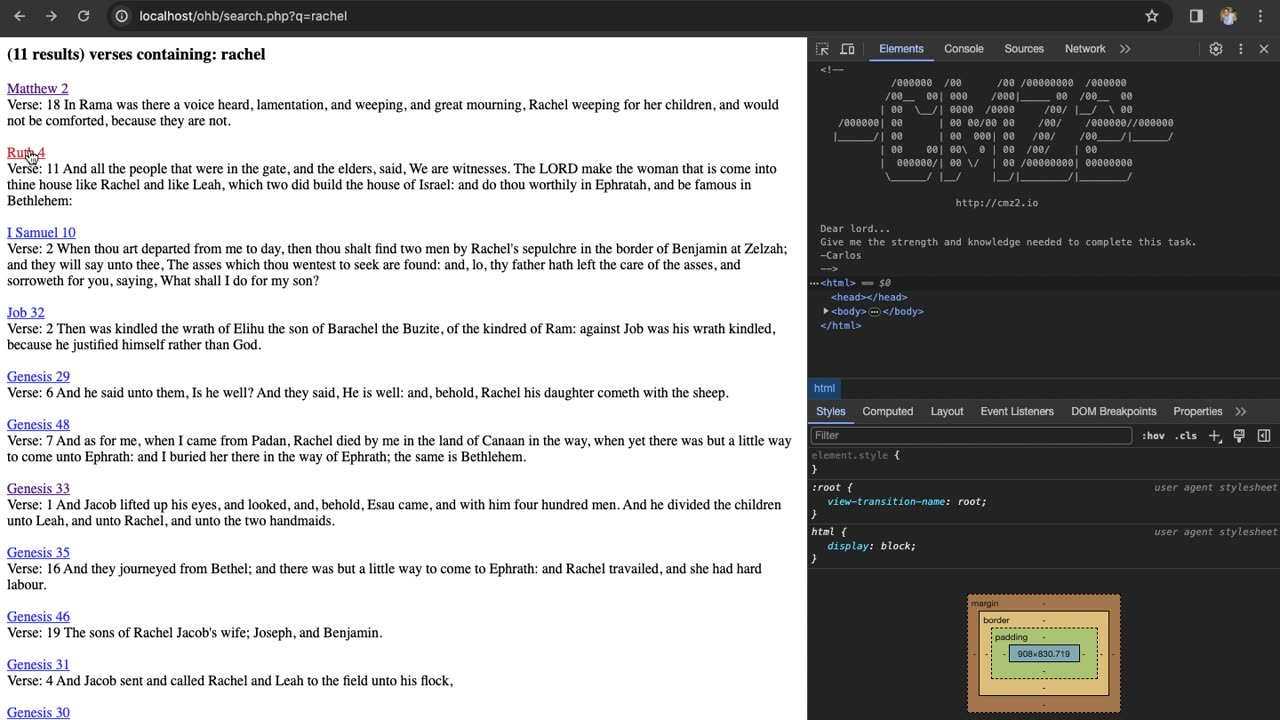Show more DevTools main tabs
The image size is (1280, 720).
[1125, 49]
